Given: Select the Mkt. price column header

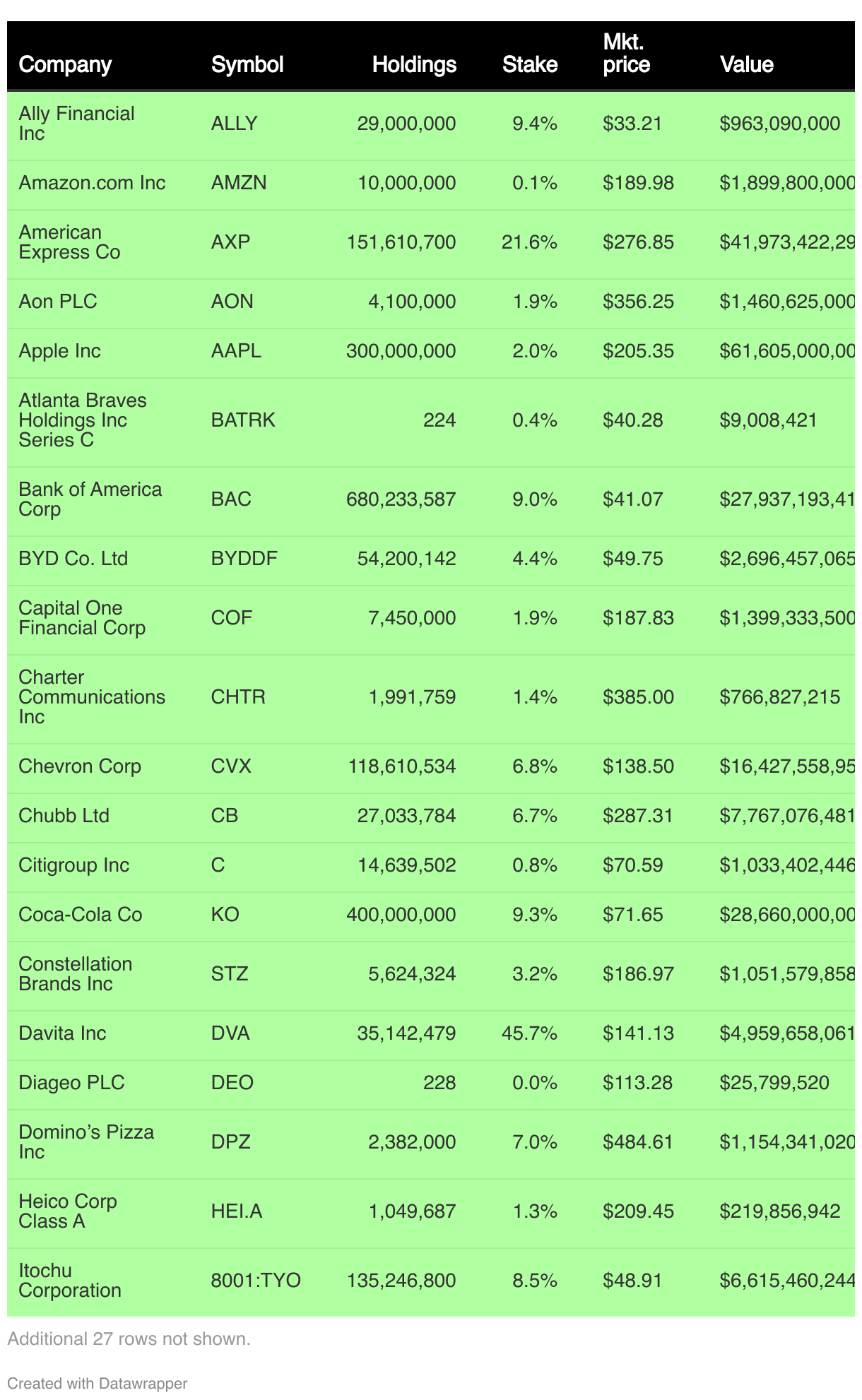Looking at the screenshot, I should click(626, 54).
